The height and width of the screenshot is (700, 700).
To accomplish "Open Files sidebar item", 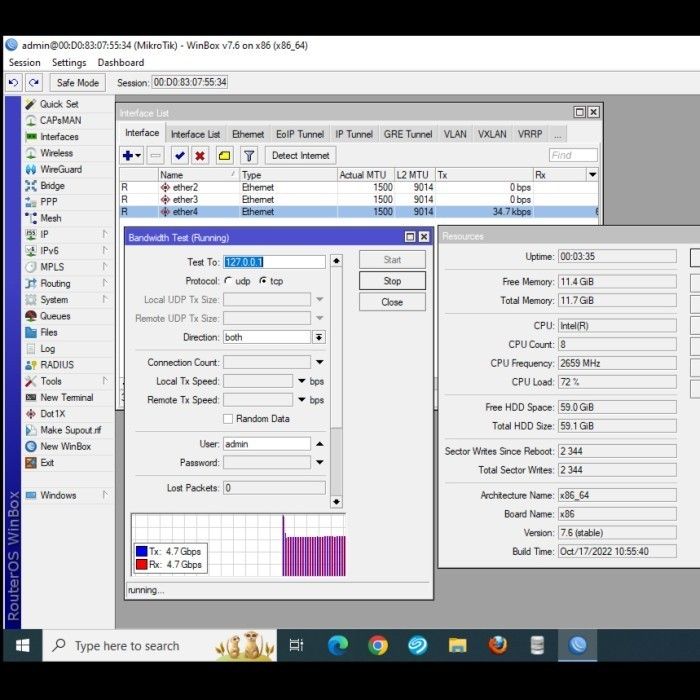I will pyautogui.click(x=49, y=332).
